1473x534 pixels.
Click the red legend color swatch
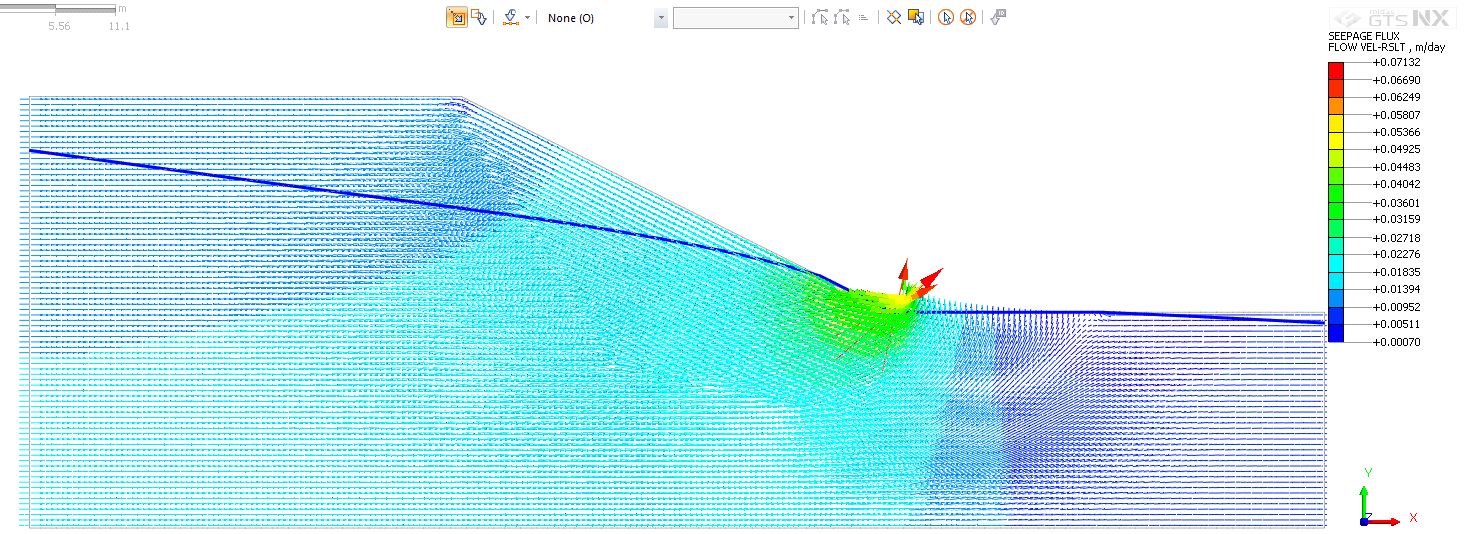point(1335,70)
